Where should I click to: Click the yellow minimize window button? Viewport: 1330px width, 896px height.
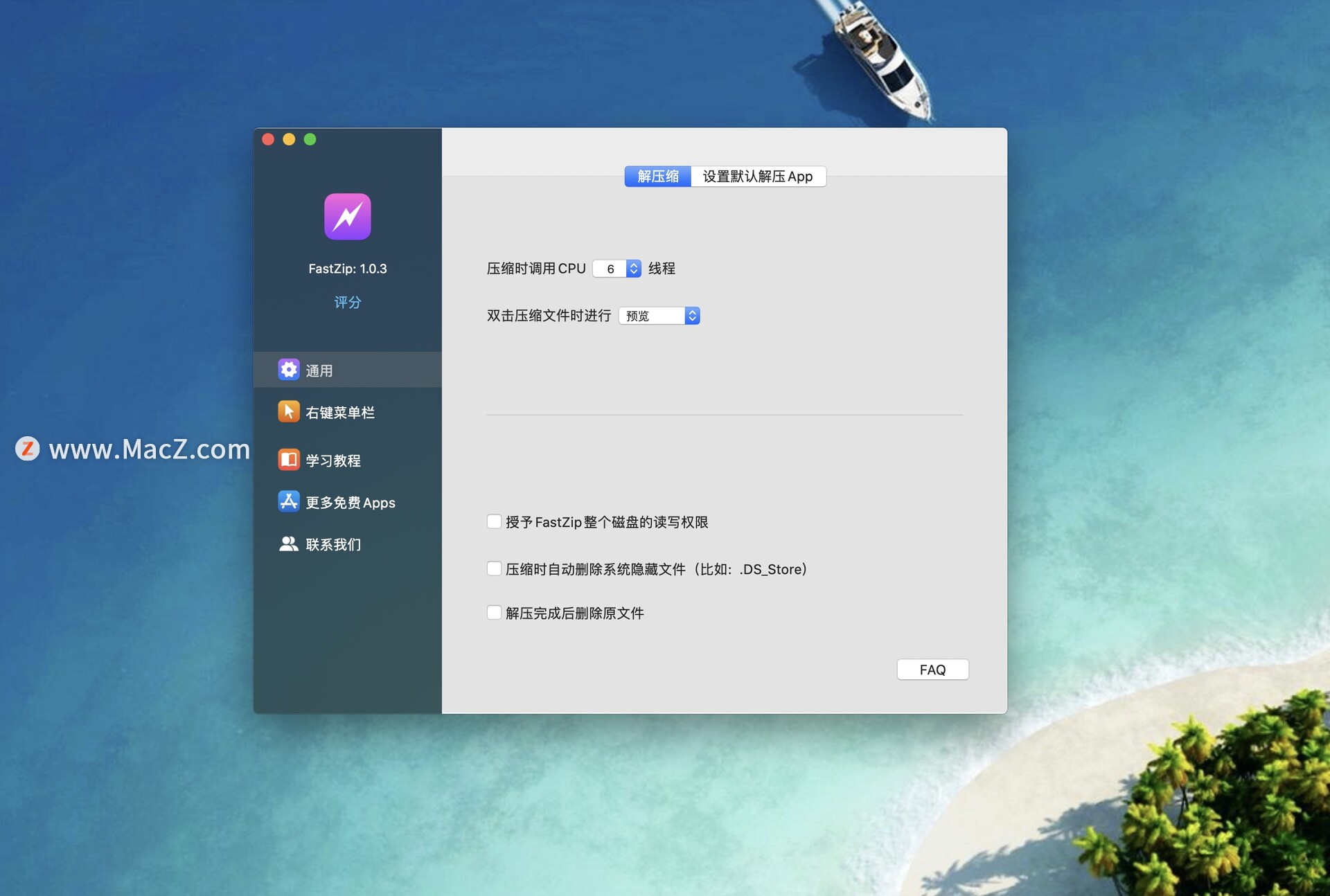pyautogui.click(x=289, y=139)
